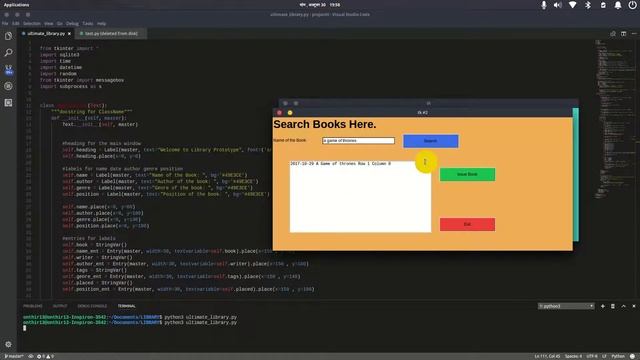Open Source Control view in activity bar
Viewport: 640px width, 360px height.
(x=8, y=69)
